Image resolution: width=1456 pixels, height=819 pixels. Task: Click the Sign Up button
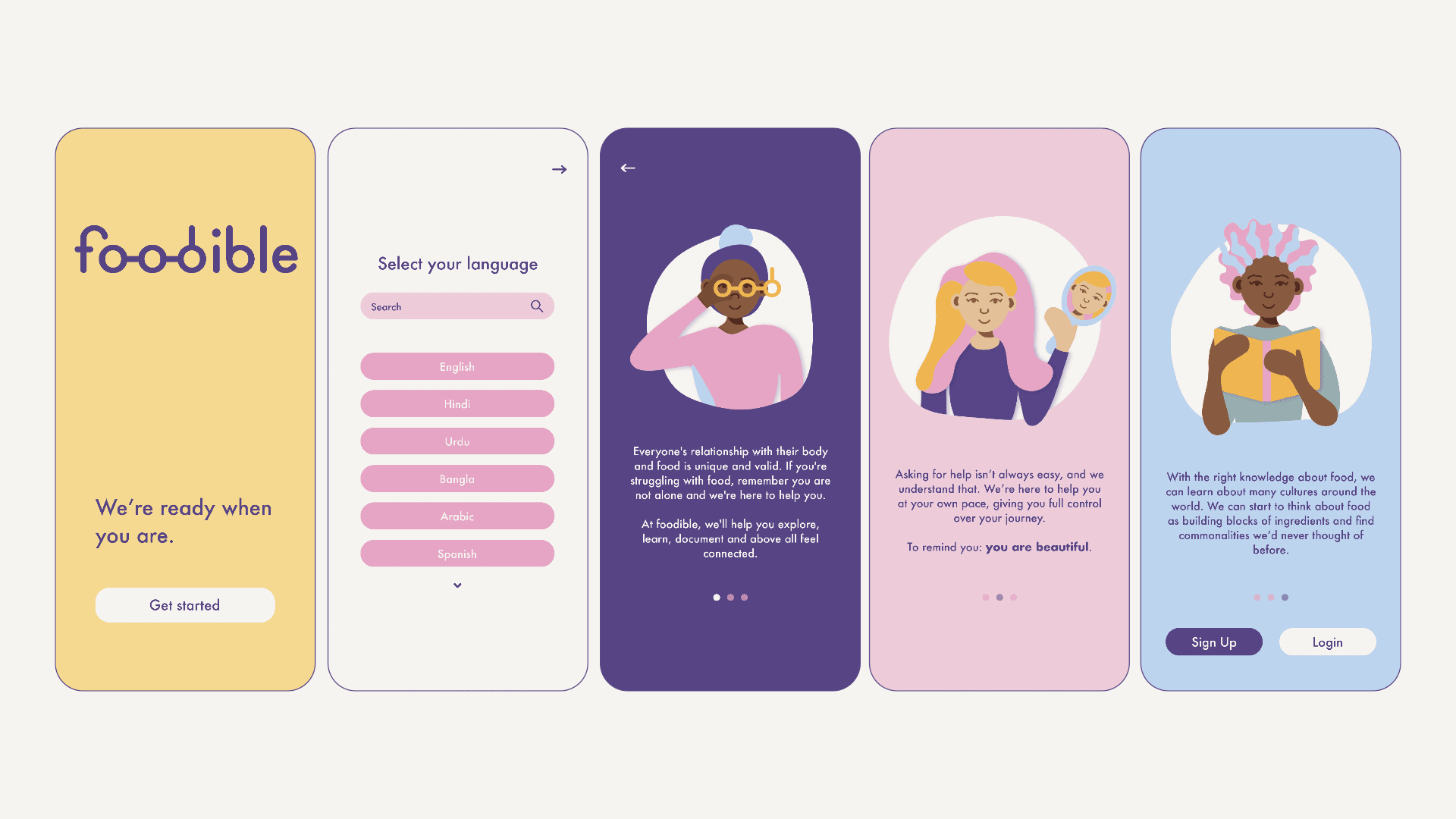coord(1213,641)
